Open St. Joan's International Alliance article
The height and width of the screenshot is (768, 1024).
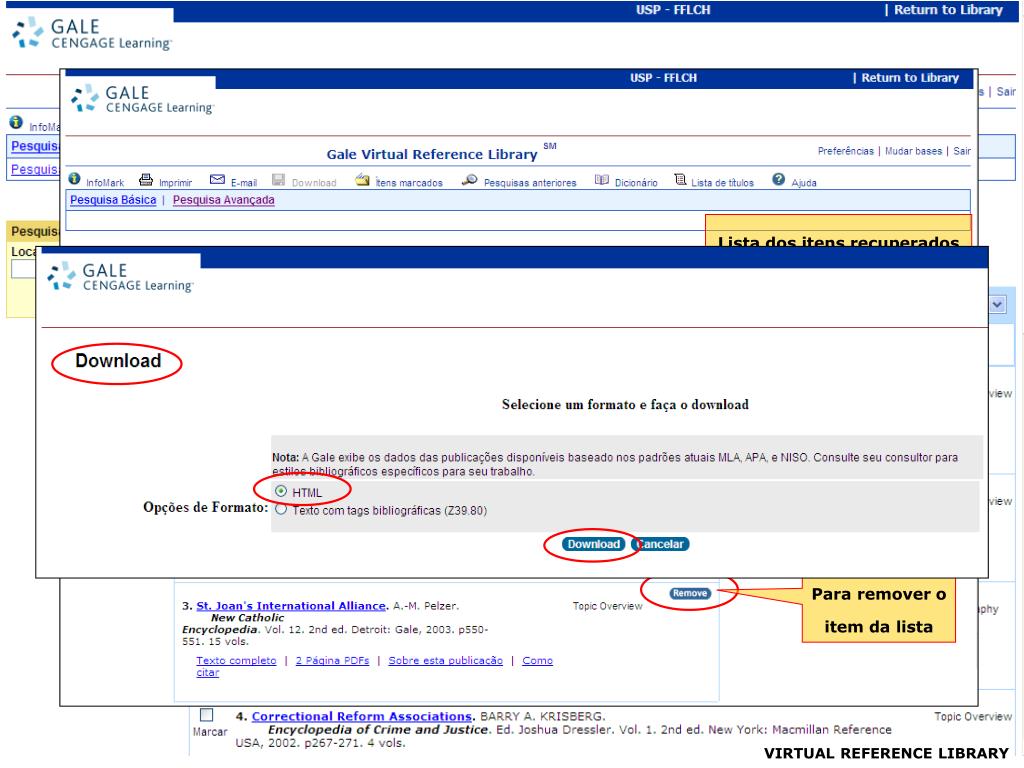point(291,605)
